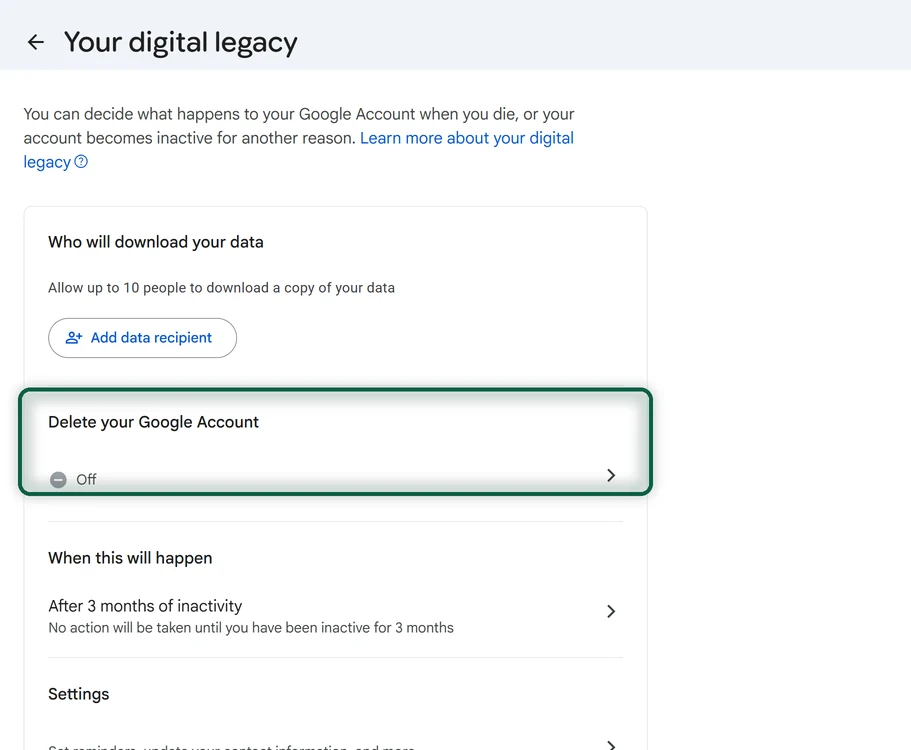Click No action will be taken description
The width and height of the screenshot is (911, 750).
tap(251, 627)
